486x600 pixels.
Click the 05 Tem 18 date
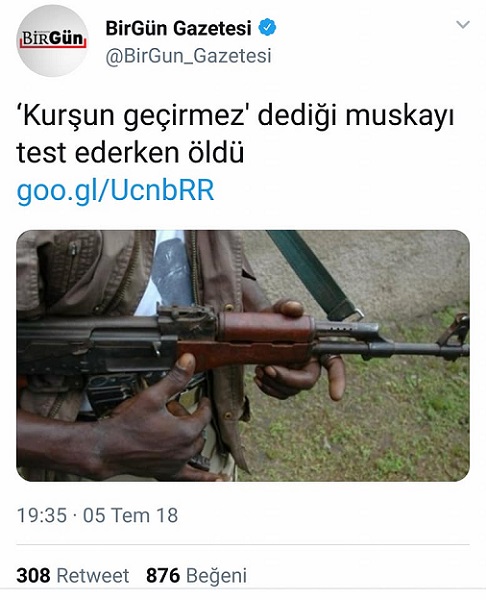point(130,515)
